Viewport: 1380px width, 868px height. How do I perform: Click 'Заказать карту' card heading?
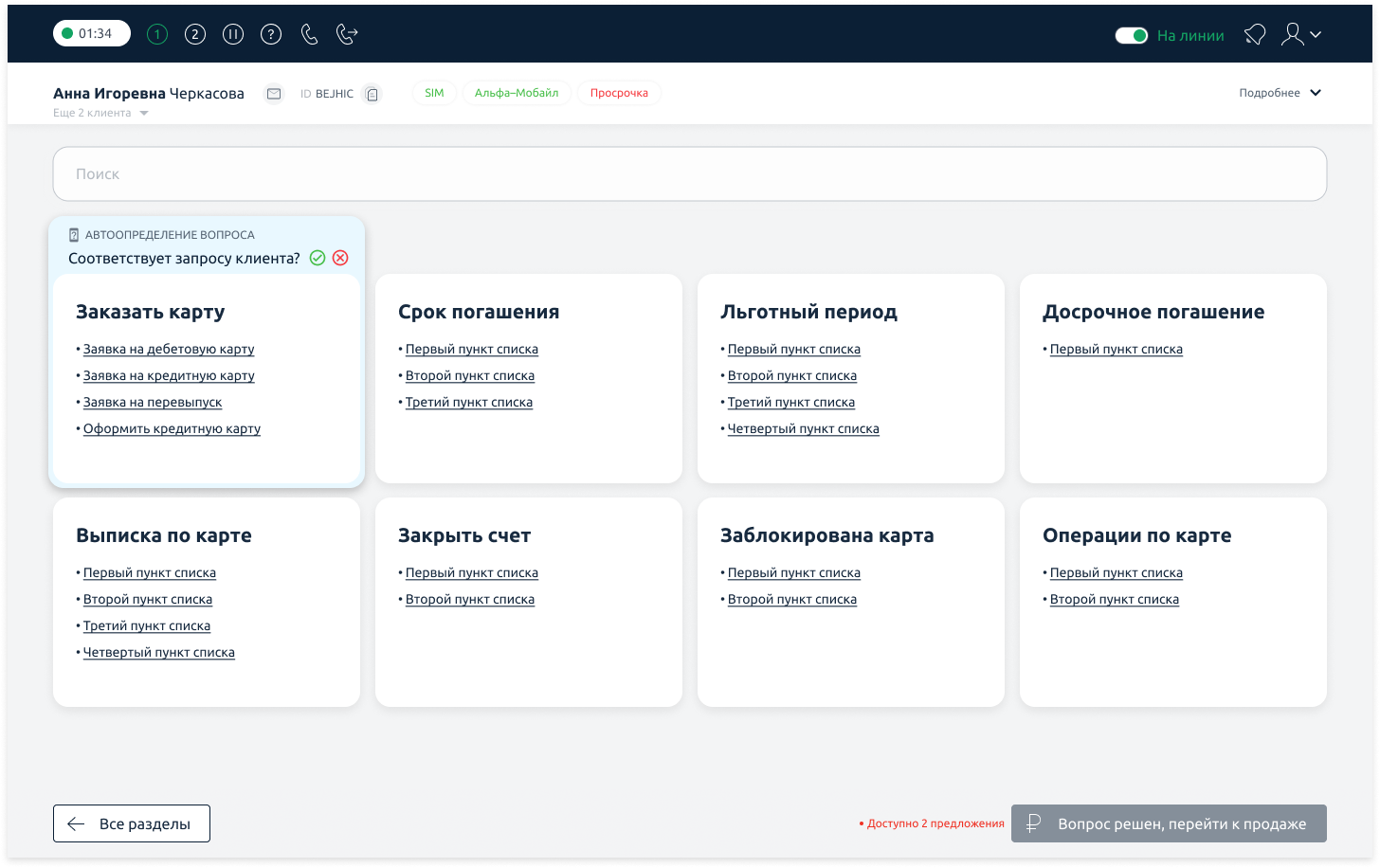pyautogui.click(x=151, y=312)
